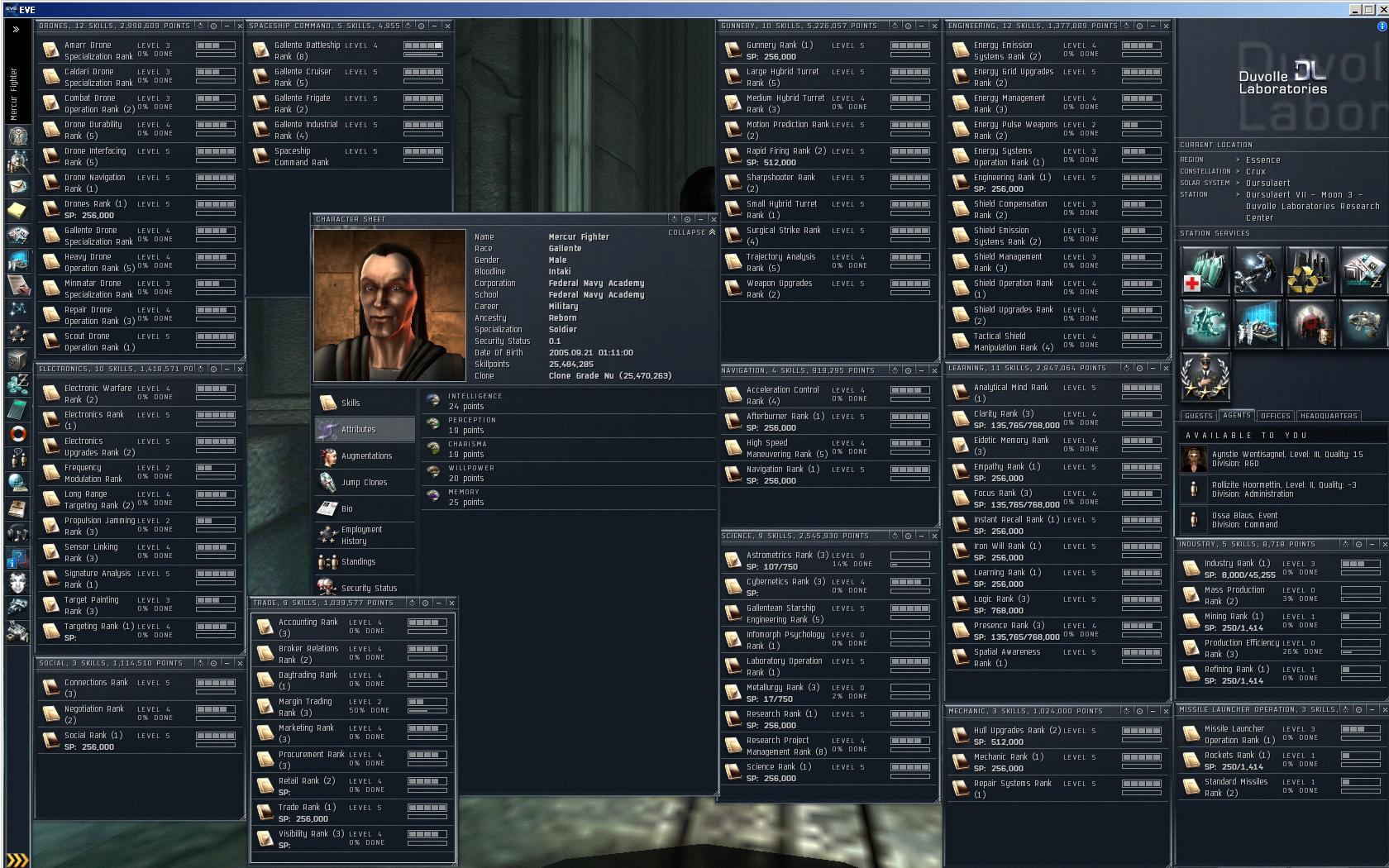Switch to the Offices tab
The width and height of the screenshot is (1389, 868).
click(x=1276, y=416)
